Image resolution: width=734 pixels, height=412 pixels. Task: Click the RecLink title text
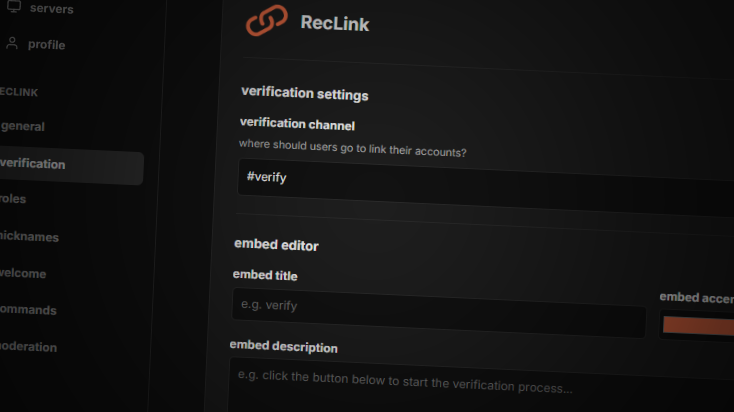335,23
